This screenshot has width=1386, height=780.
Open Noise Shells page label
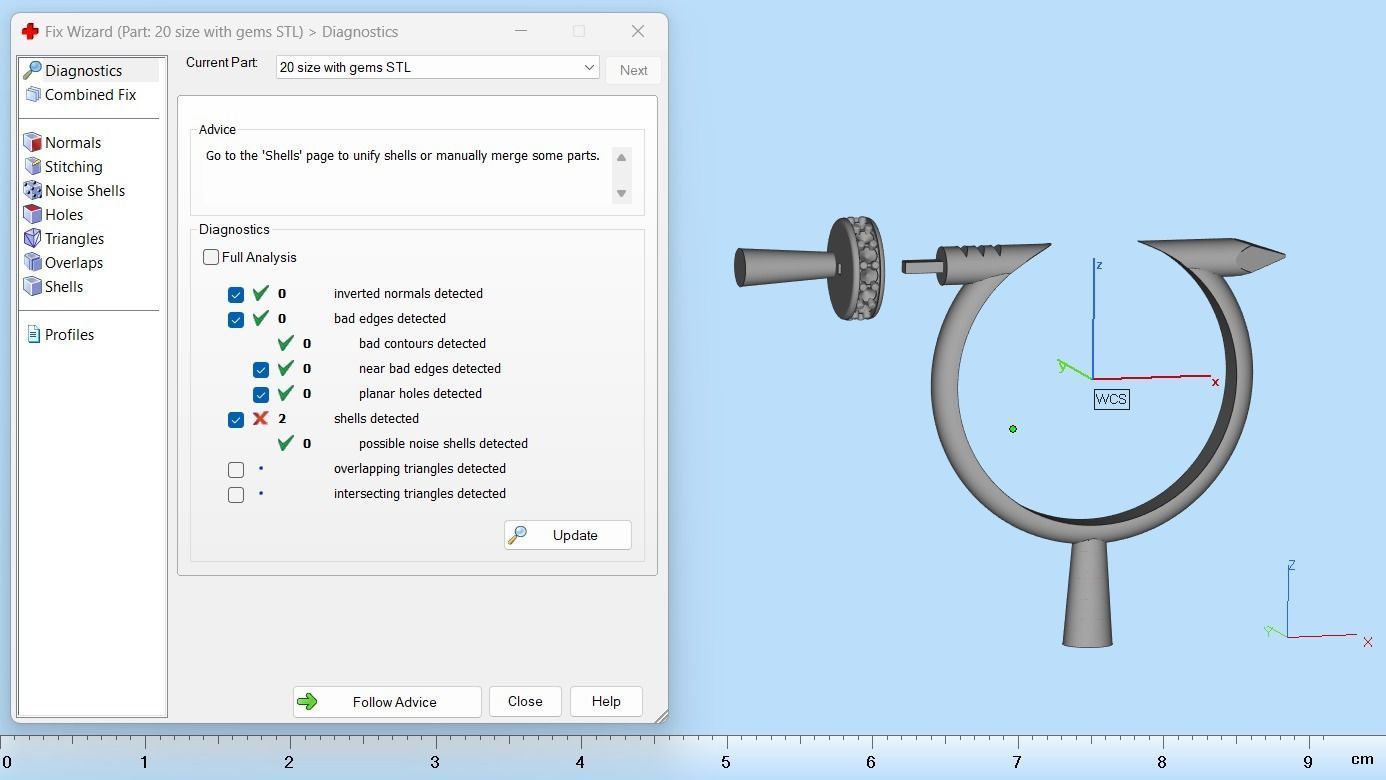pos(85,190)
